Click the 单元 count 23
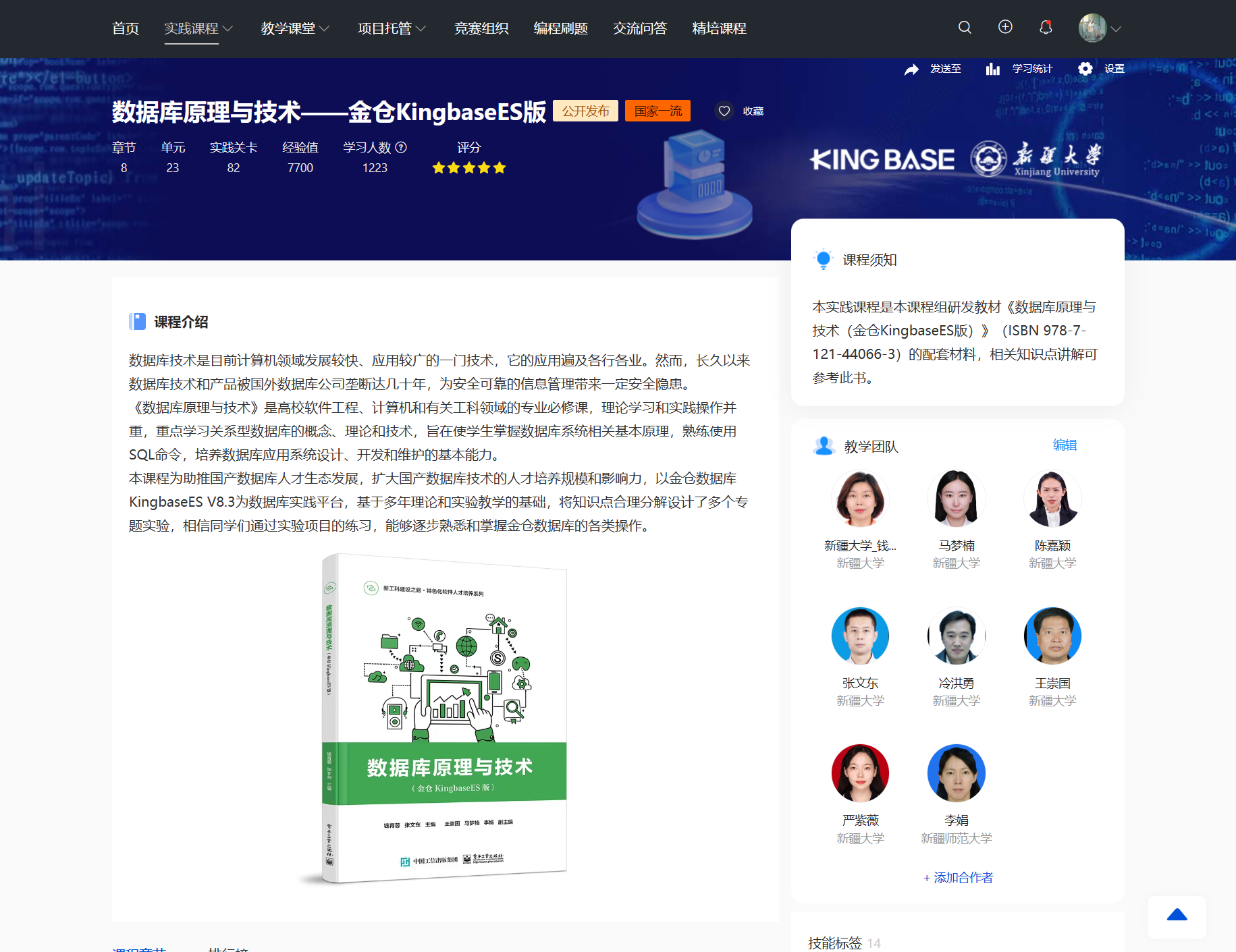 [x=173, y=168]
